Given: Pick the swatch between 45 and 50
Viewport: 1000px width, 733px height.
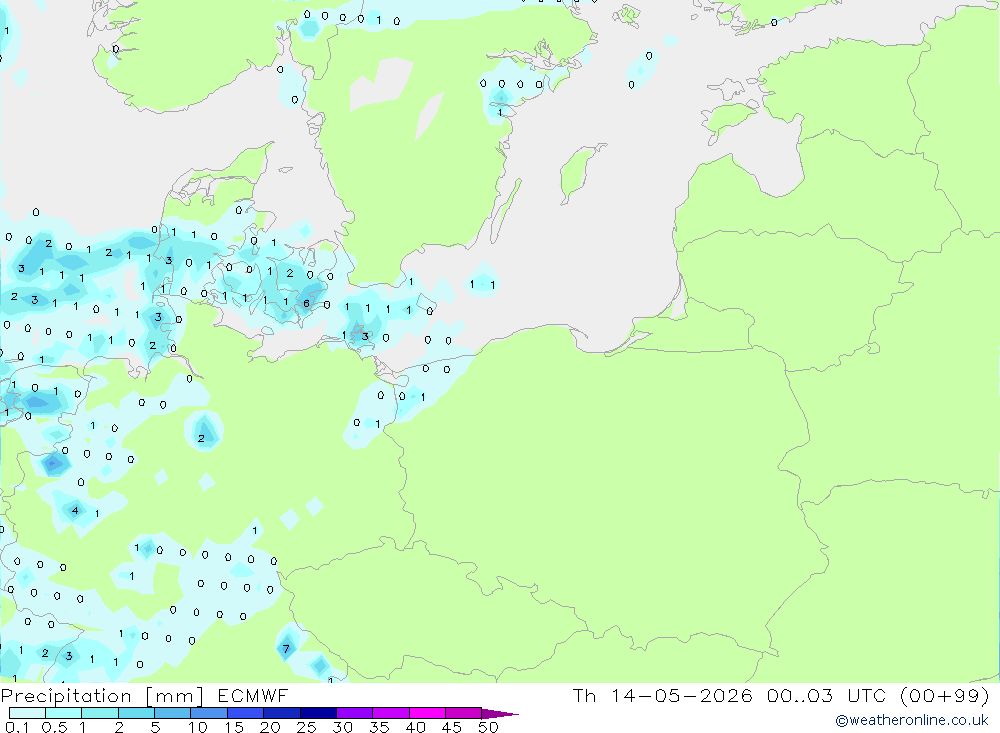Looking at the screenshot, I should (464, 713).
